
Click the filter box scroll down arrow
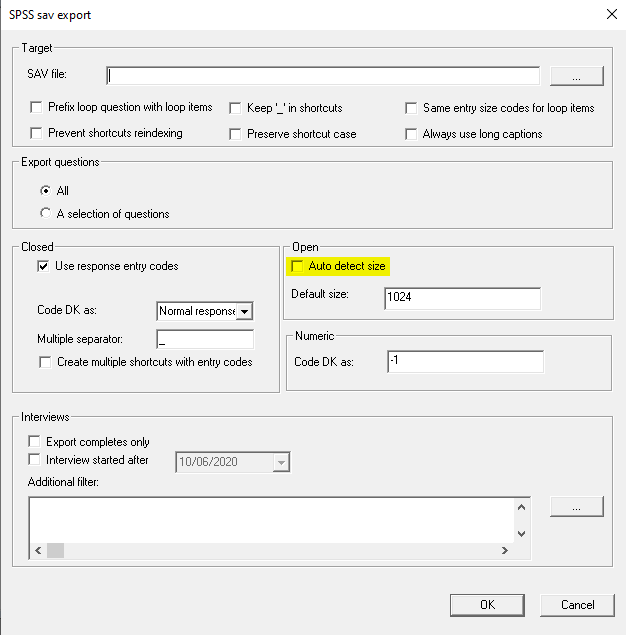click(522, 534)
